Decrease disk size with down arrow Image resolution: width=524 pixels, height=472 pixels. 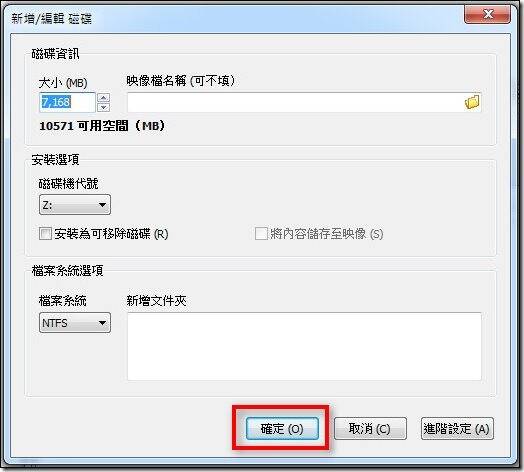click(x=103, y=107)
